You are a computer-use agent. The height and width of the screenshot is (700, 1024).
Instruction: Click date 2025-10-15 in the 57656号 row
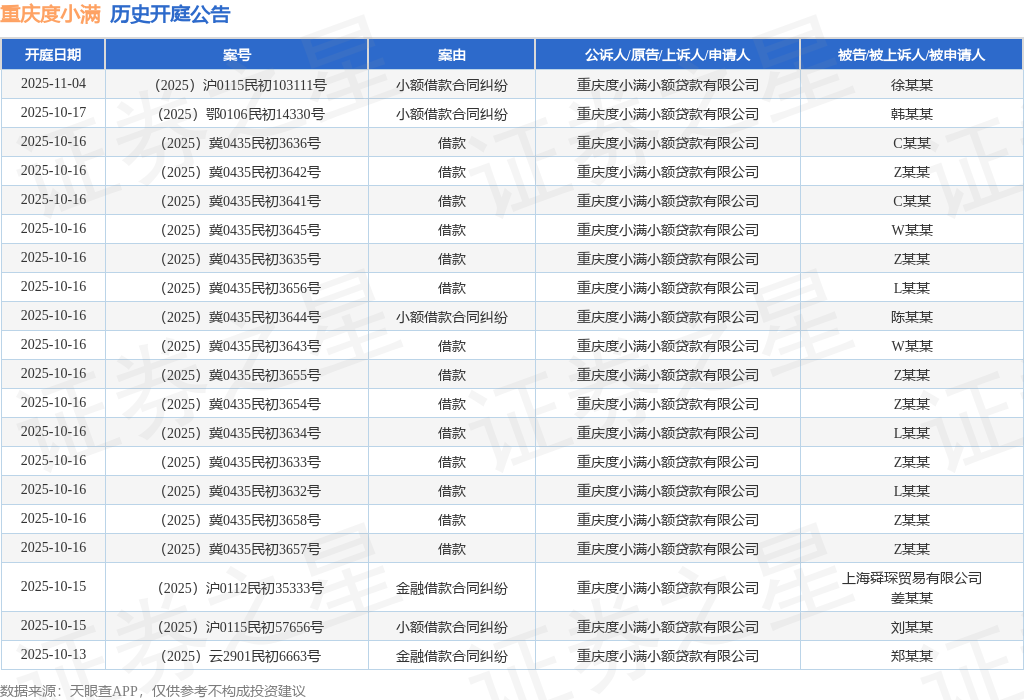click(x=53, y=626)
